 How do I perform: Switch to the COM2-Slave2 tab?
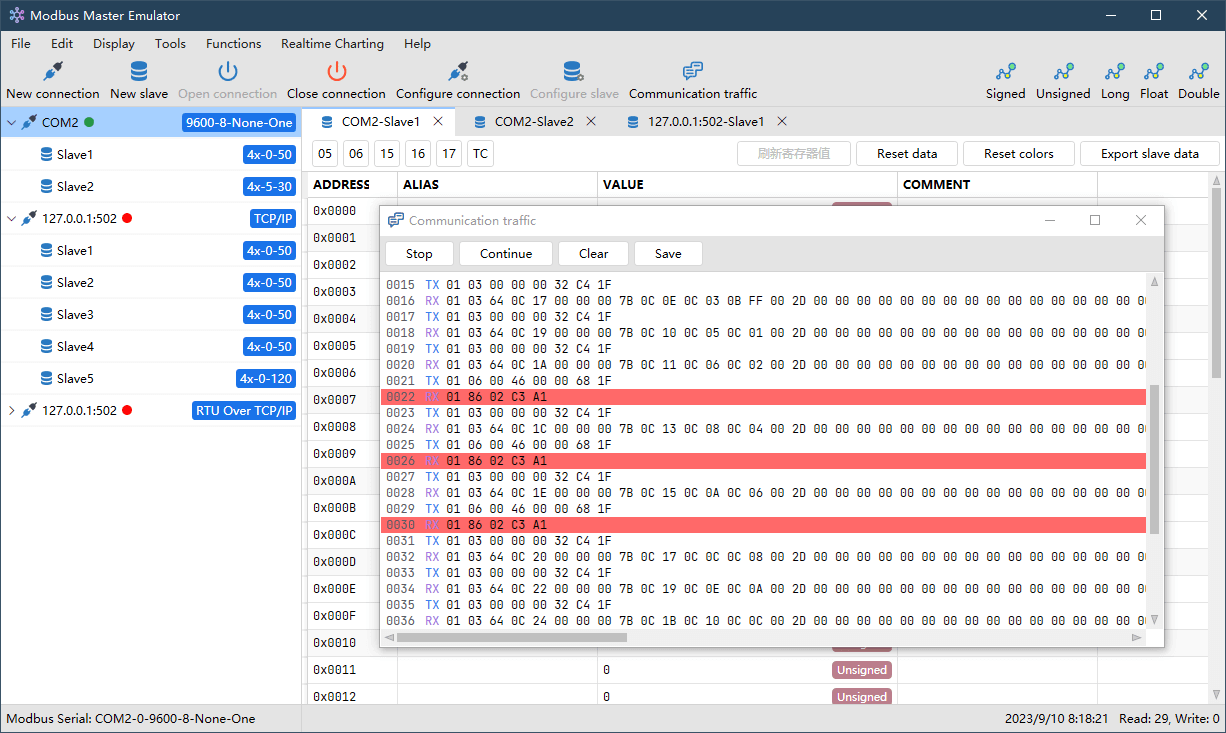coord(534,122)
